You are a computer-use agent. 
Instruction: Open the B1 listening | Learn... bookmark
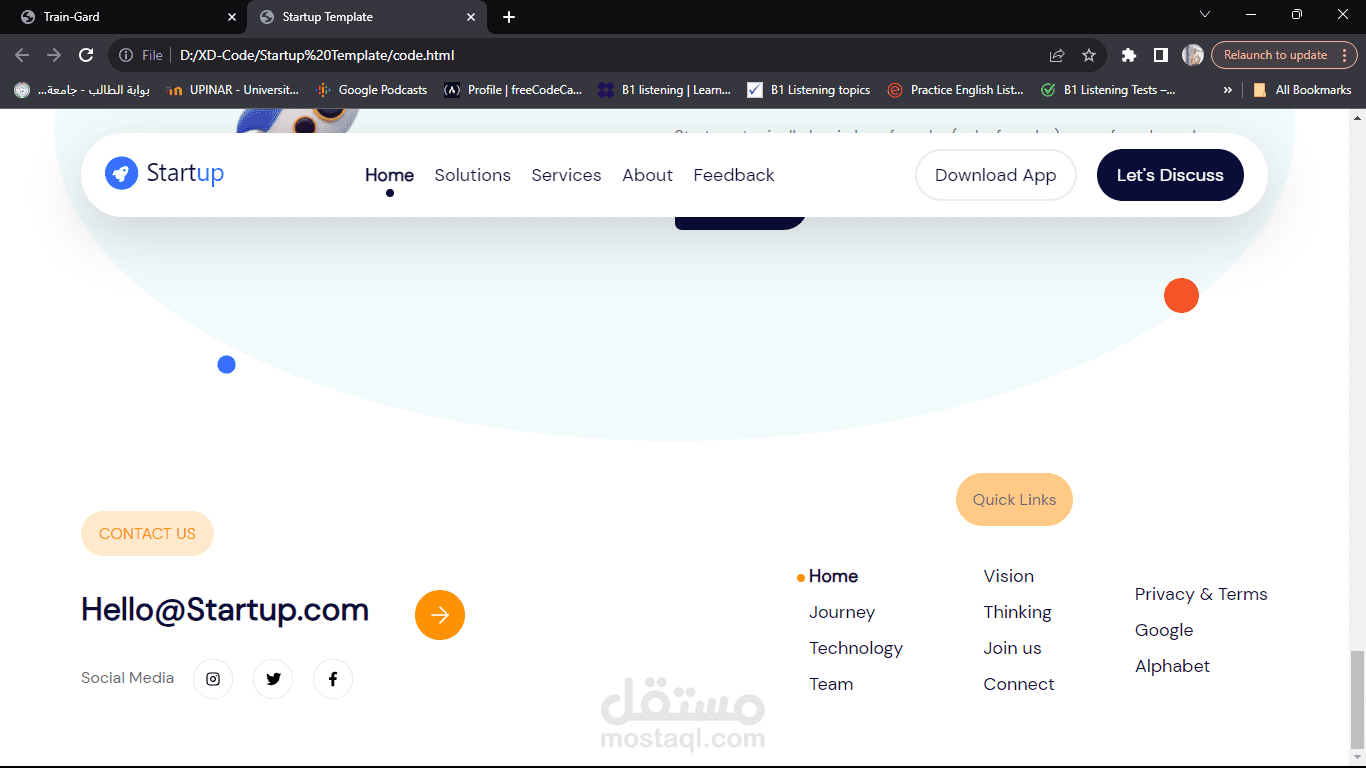coord(665,90)
